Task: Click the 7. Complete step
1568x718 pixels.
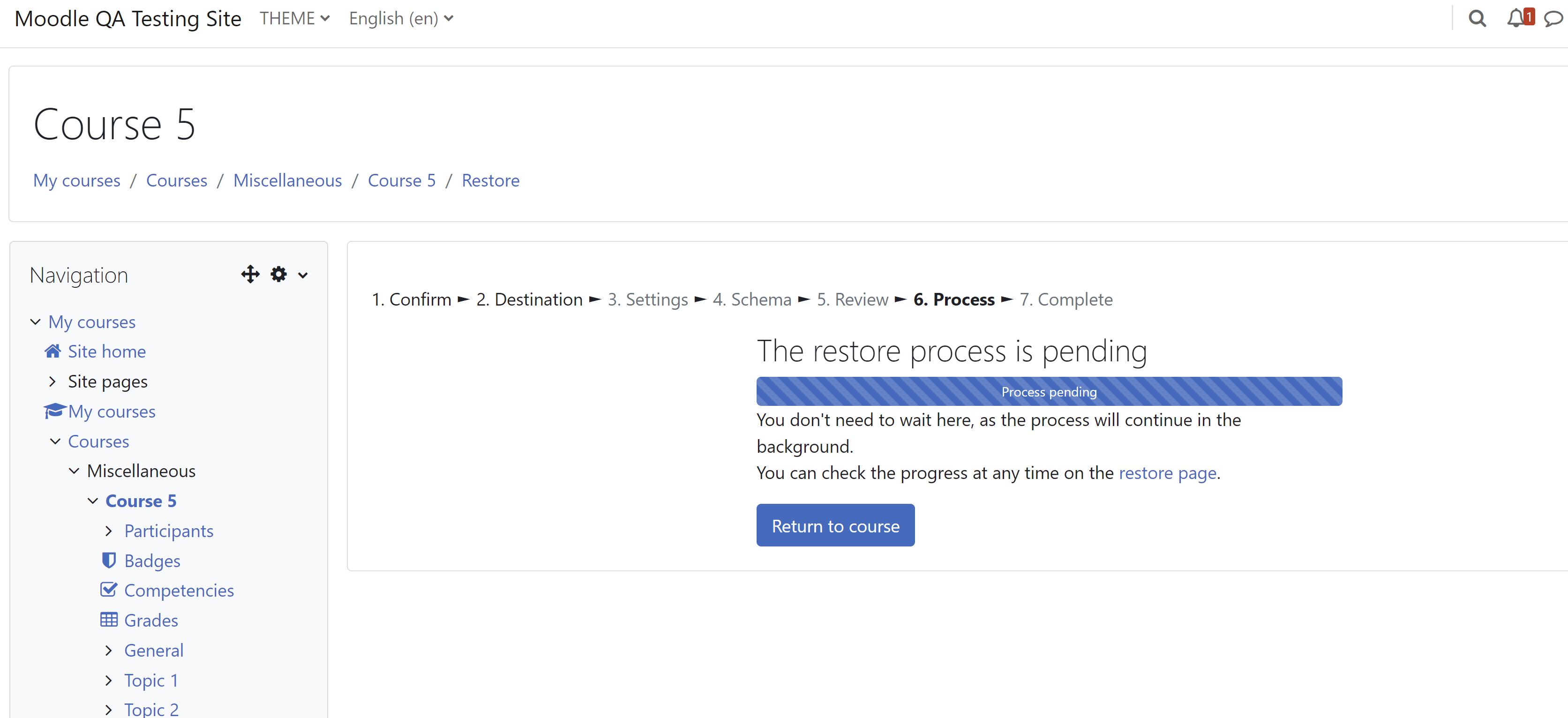Action: pos(1066,299)
